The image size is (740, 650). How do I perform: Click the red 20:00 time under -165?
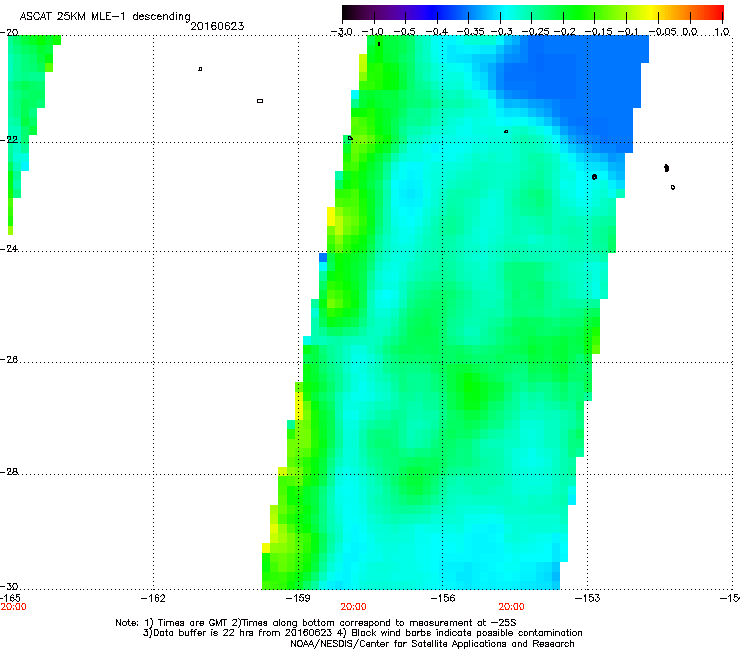(x=13, y=607)
